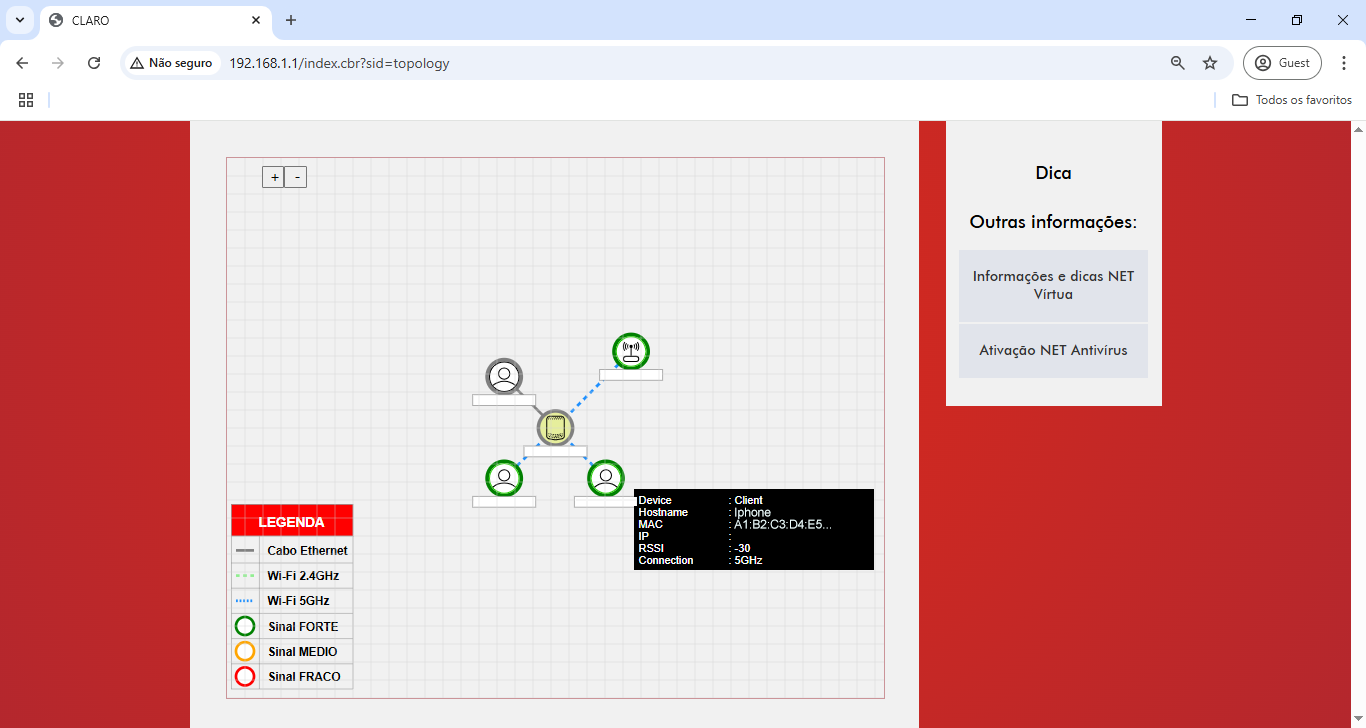Open the browser zoom magnifier icon
Screen dimensions: 1366x728
tap(1178, 63)
